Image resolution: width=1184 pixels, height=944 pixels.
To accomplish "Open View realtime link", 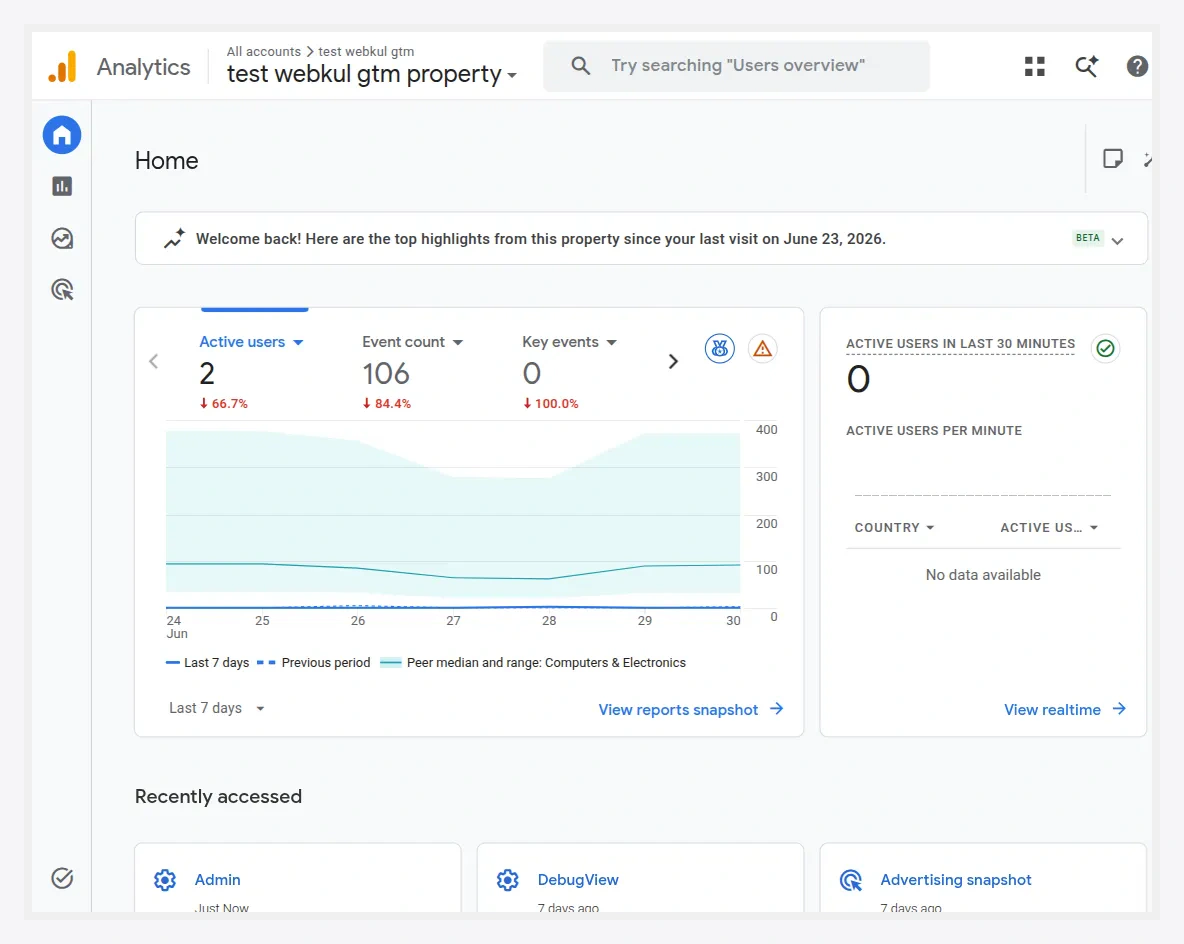I will 1065,710.
